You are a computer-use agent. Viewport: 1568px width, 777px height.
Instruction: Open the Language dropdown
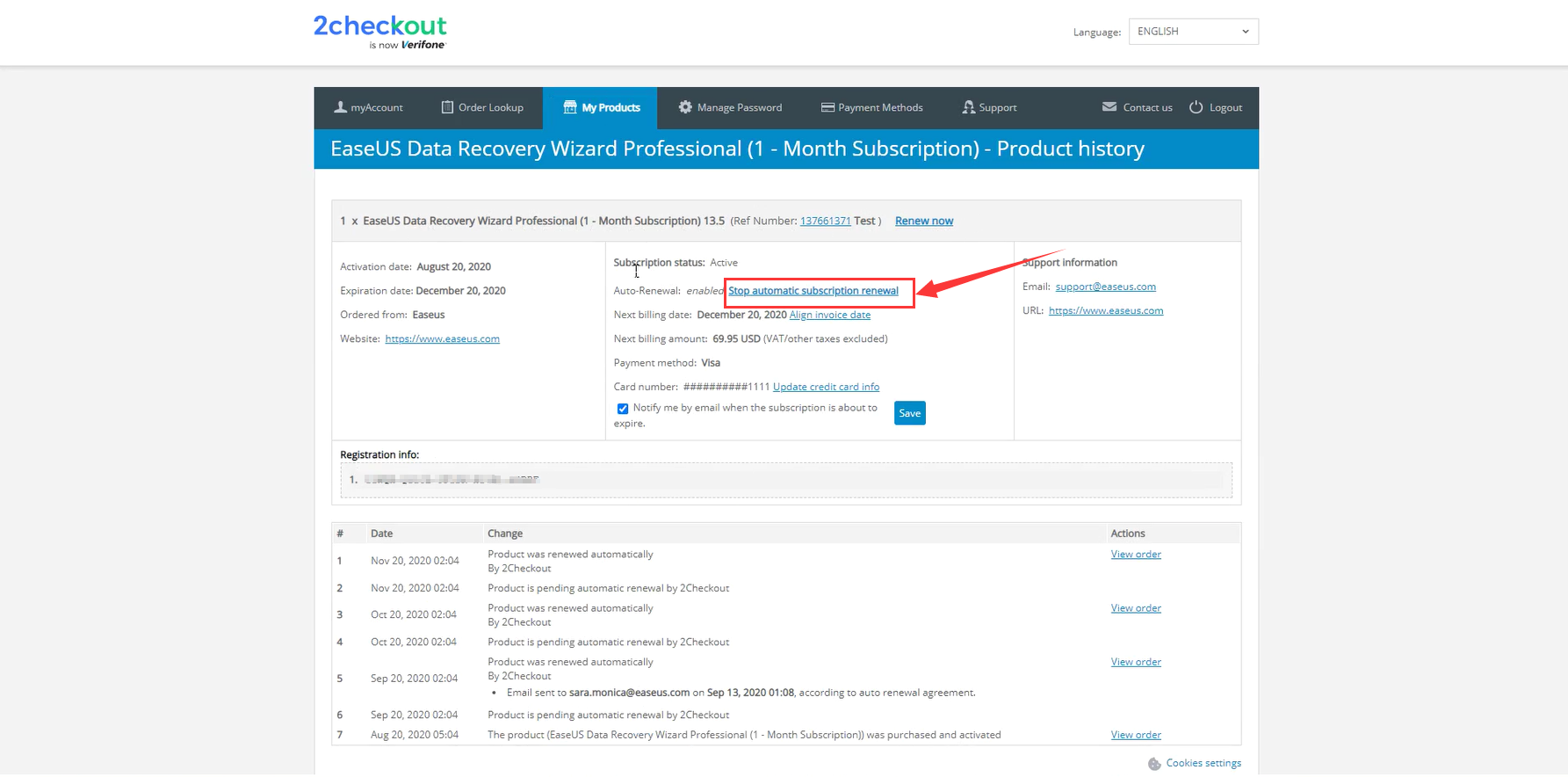pyautogui.click(x=1193, y=32)
